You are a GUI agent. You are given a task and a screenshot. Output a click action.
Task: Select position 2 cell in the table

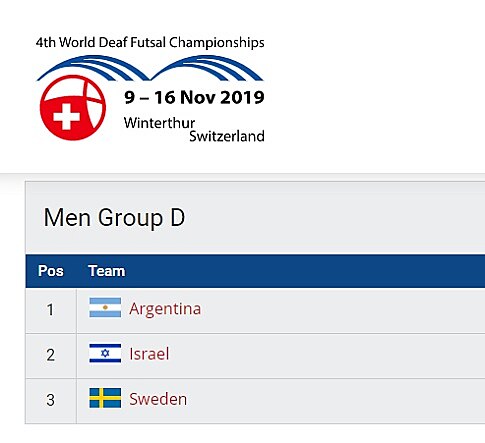pyautogui.click(x=50, y=355)
